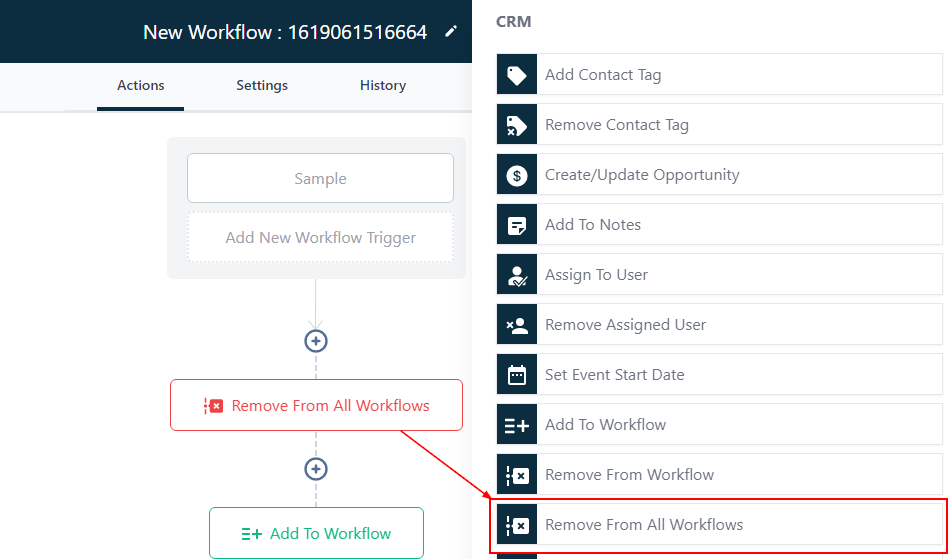
Task: Select the Create/Update Opportunity dollar icon
Action: coord(517,175)
